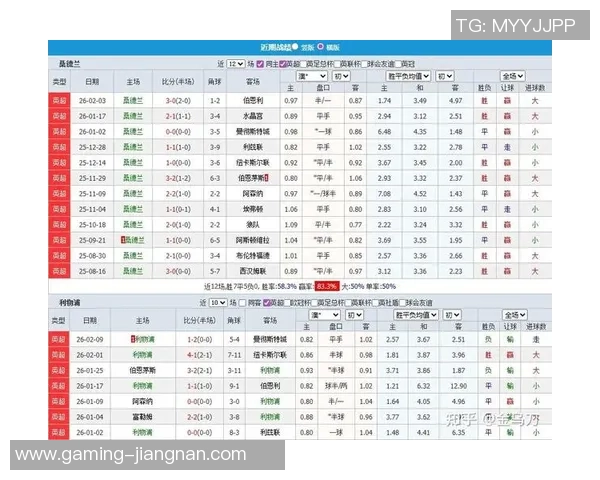Click score 1-2(0-0) in 26-02-09 row

click(199, 340)
